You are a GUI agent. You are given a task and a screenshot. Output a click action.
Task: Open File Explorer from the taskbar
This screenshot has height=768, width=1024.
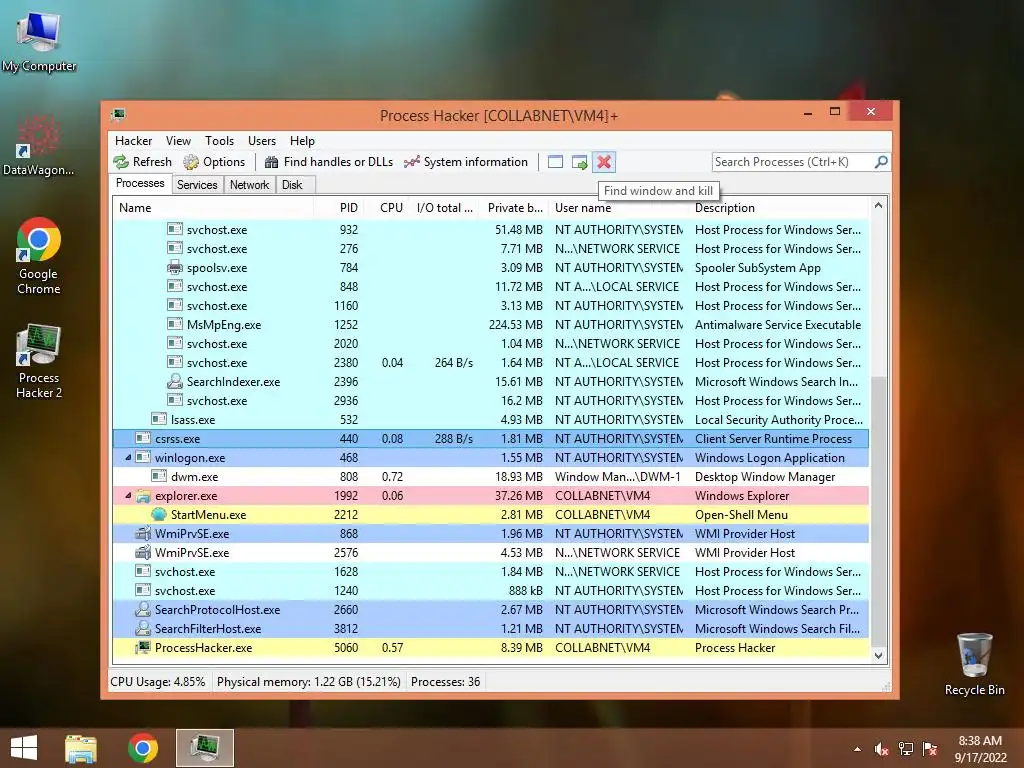(81, 748)
